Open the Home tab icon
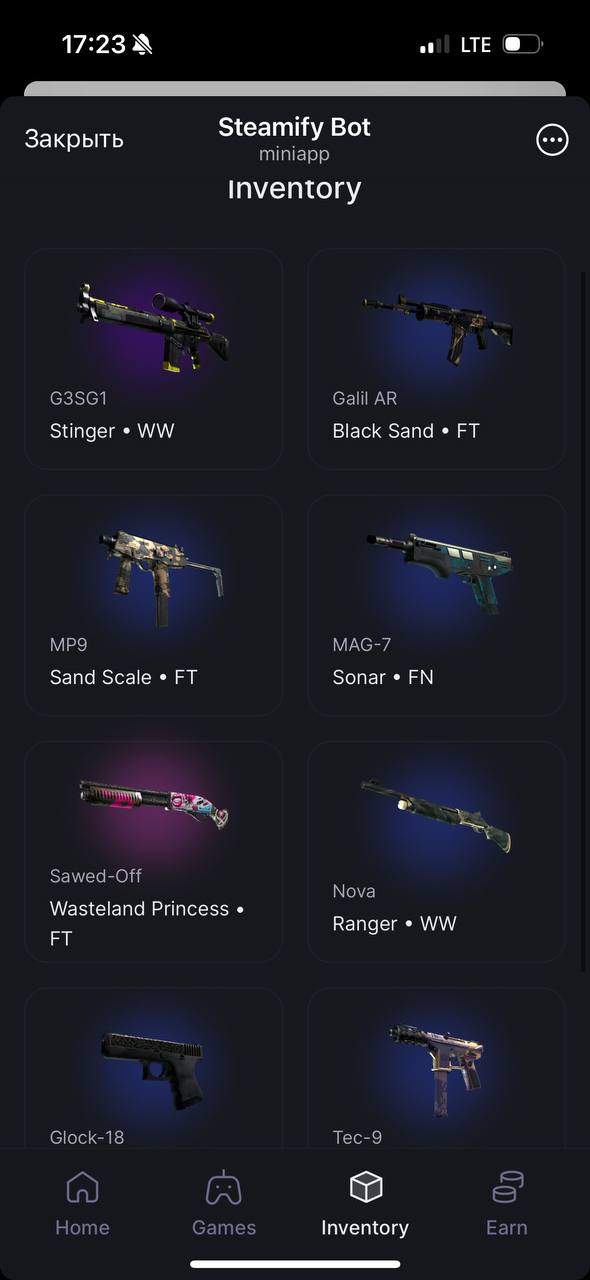Image resolution: width=590 pixels, height=1280 pixels. tap(82, 1188)
